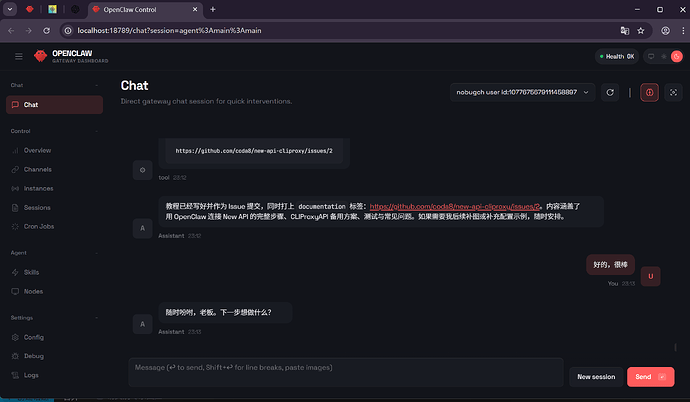
Task: Click the OpenClaw red lobster logo
Action: pyautogui.click(x=40, y=56)
